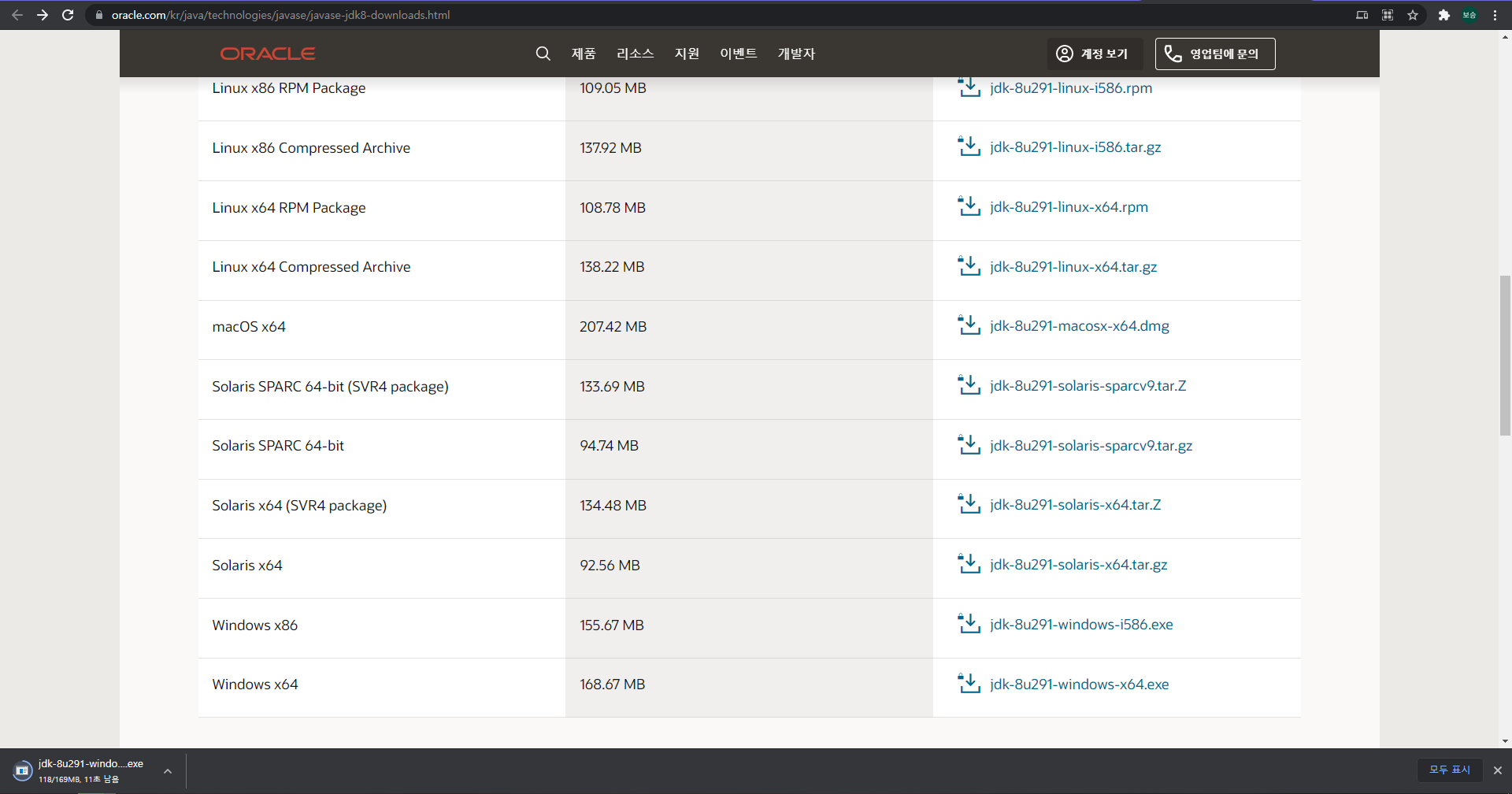Click the download icon for jdk-8u291-linux-x64.tar.gz
Viewport: 1512px width, 794px height.
click(969, 266)
